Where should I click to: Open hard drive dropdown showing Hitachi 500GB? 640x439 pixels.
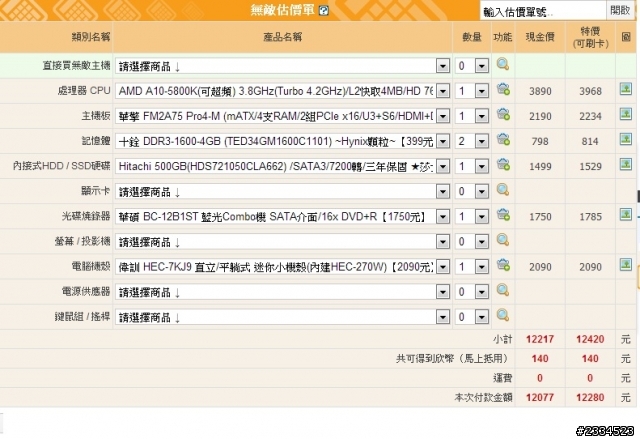click(282, 166)
